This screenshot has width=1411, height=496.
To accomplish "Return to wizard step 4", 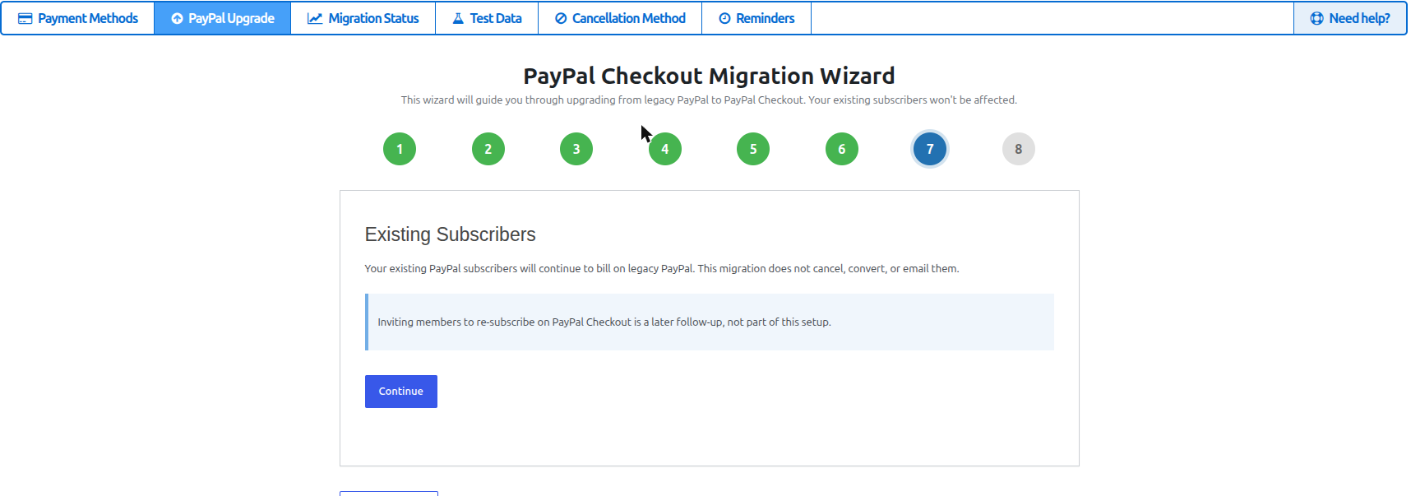I will coord(665,149).
